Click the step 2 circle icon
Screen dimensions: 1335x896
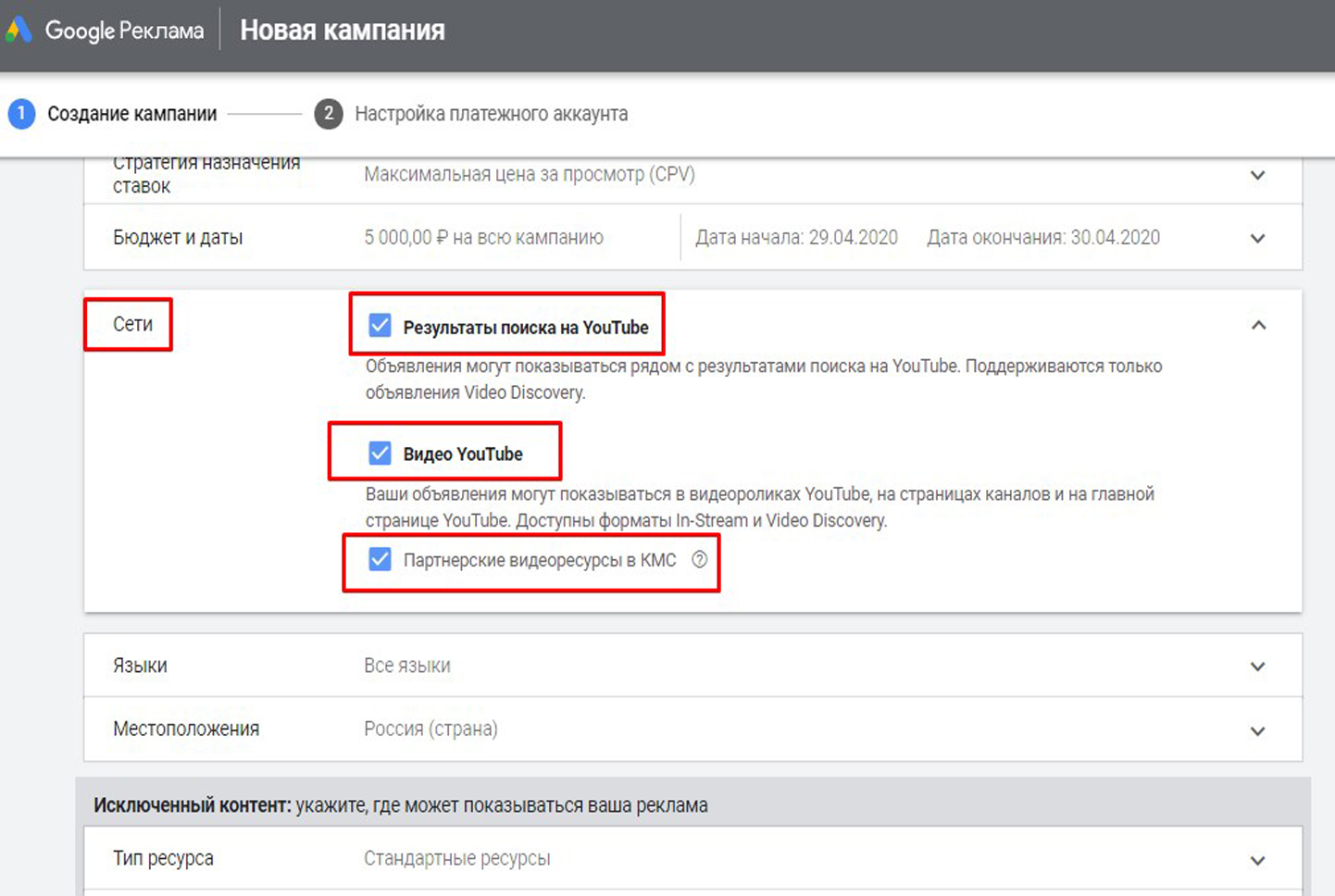click(328, 114)
